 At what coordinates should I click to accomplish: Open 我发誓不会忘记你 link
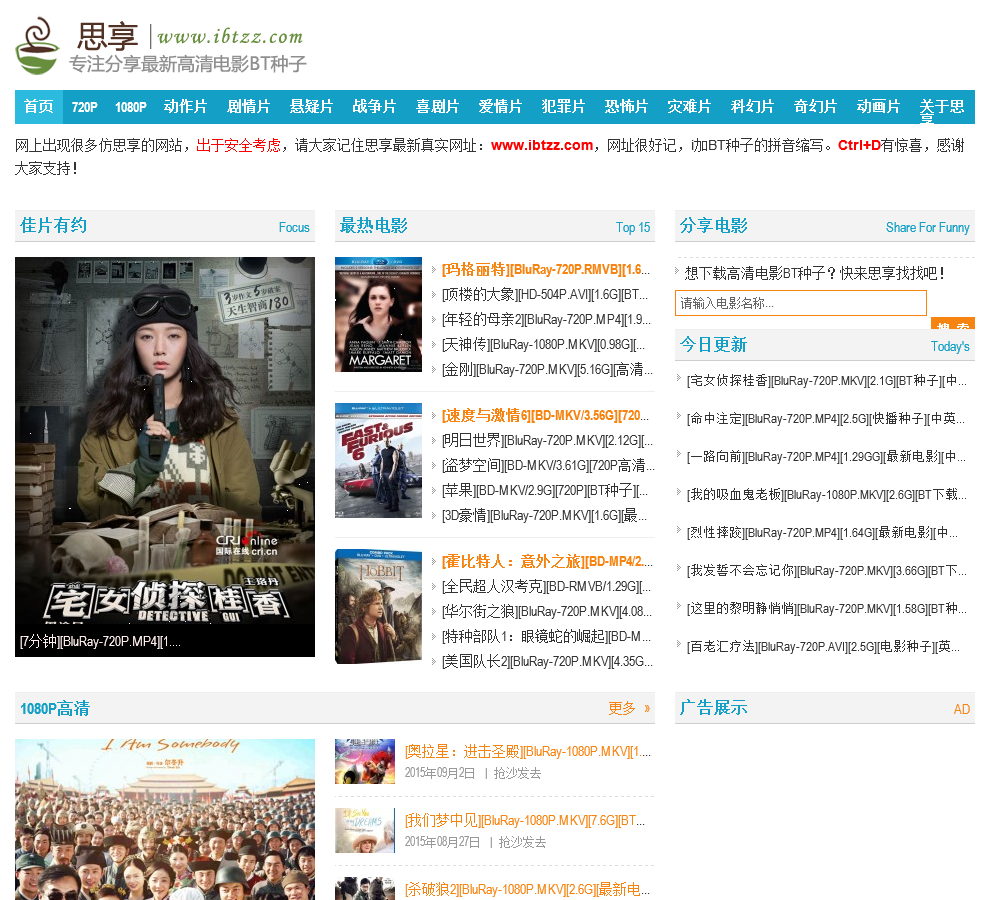tap(826, 570)
